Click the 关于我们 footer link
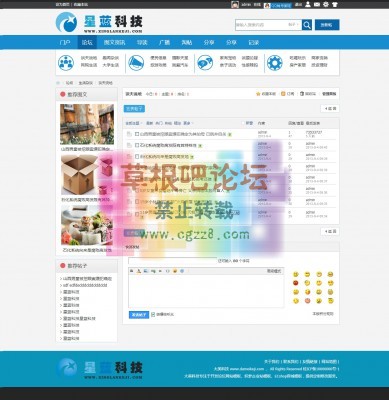The height and width of the screenshot is (400, 389). point(272,361)
